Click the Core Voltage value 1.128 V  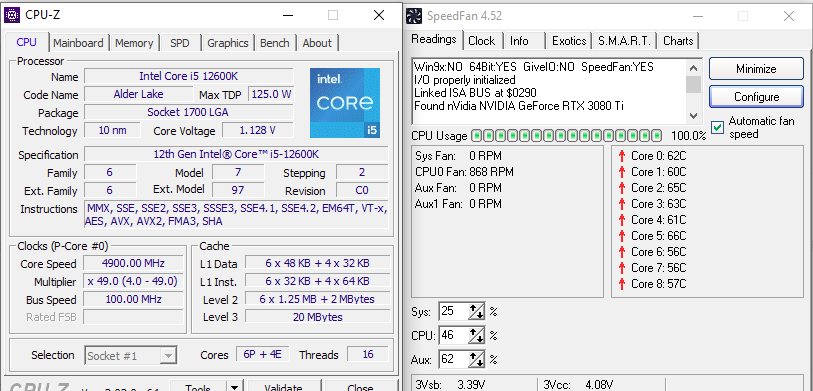pyautogui.click(x=258, y=130)
